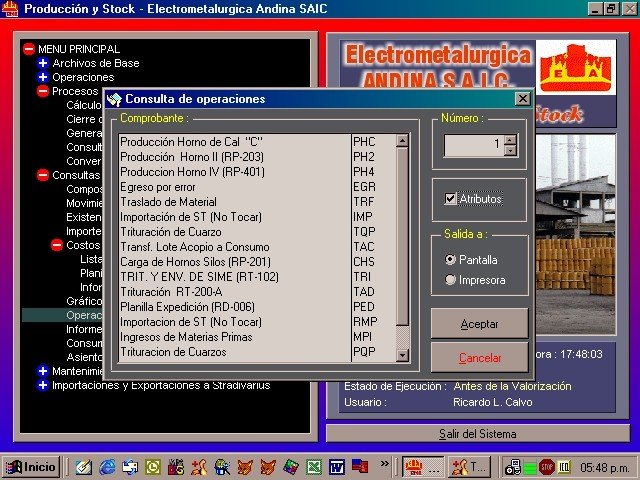Select the Pantalla output radio button
This screenshot has height=480, width=640.
click(450, 260)
